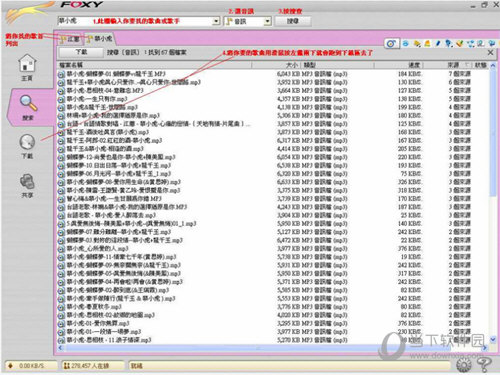This screenshot has width=500, height=375.
Task: Click the 6,472 KB size cell
Action: tap(288, 240)
